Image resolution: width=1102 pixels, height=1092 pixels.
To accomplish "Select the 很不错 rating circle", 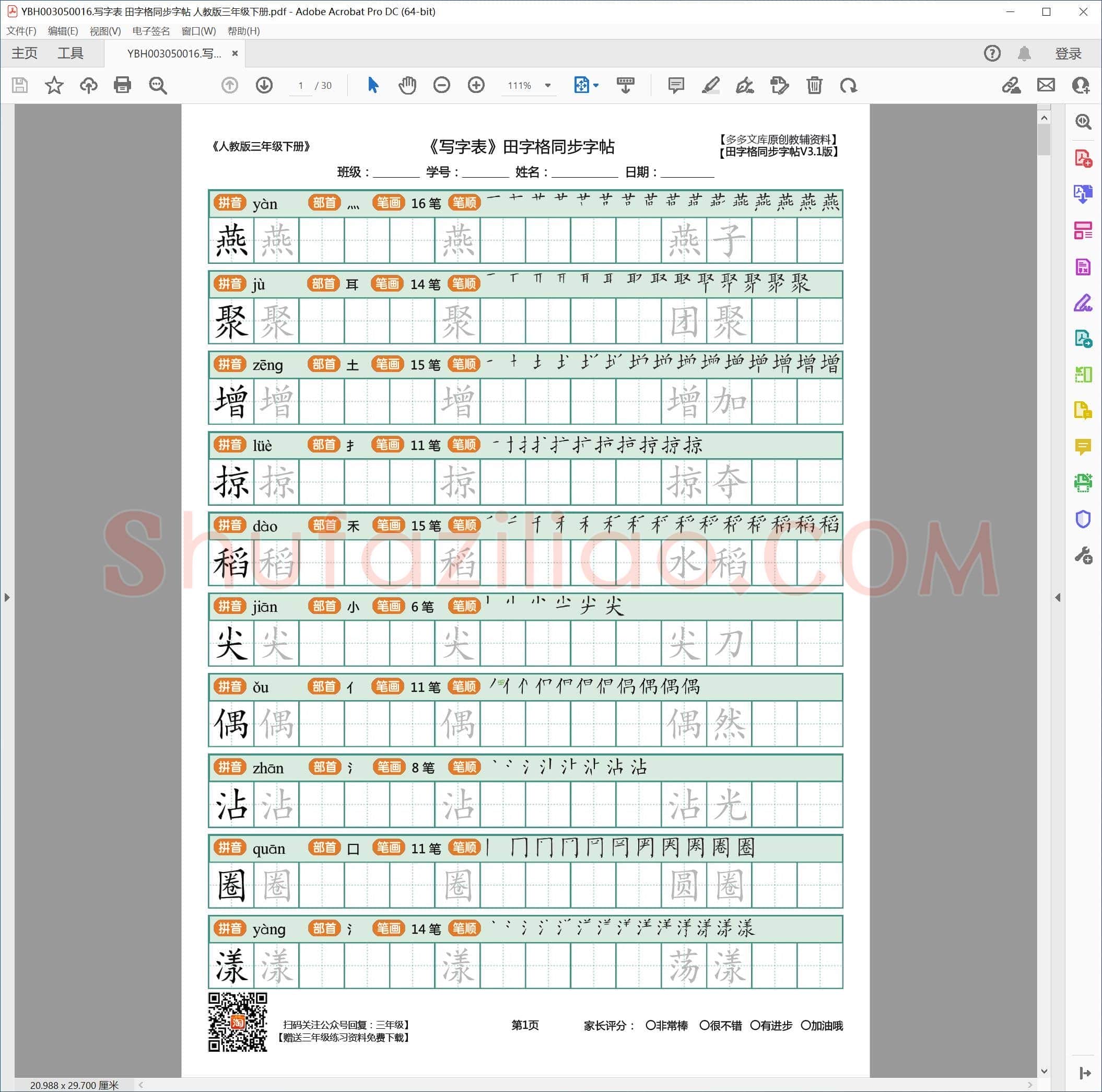I will [704, 1025].
